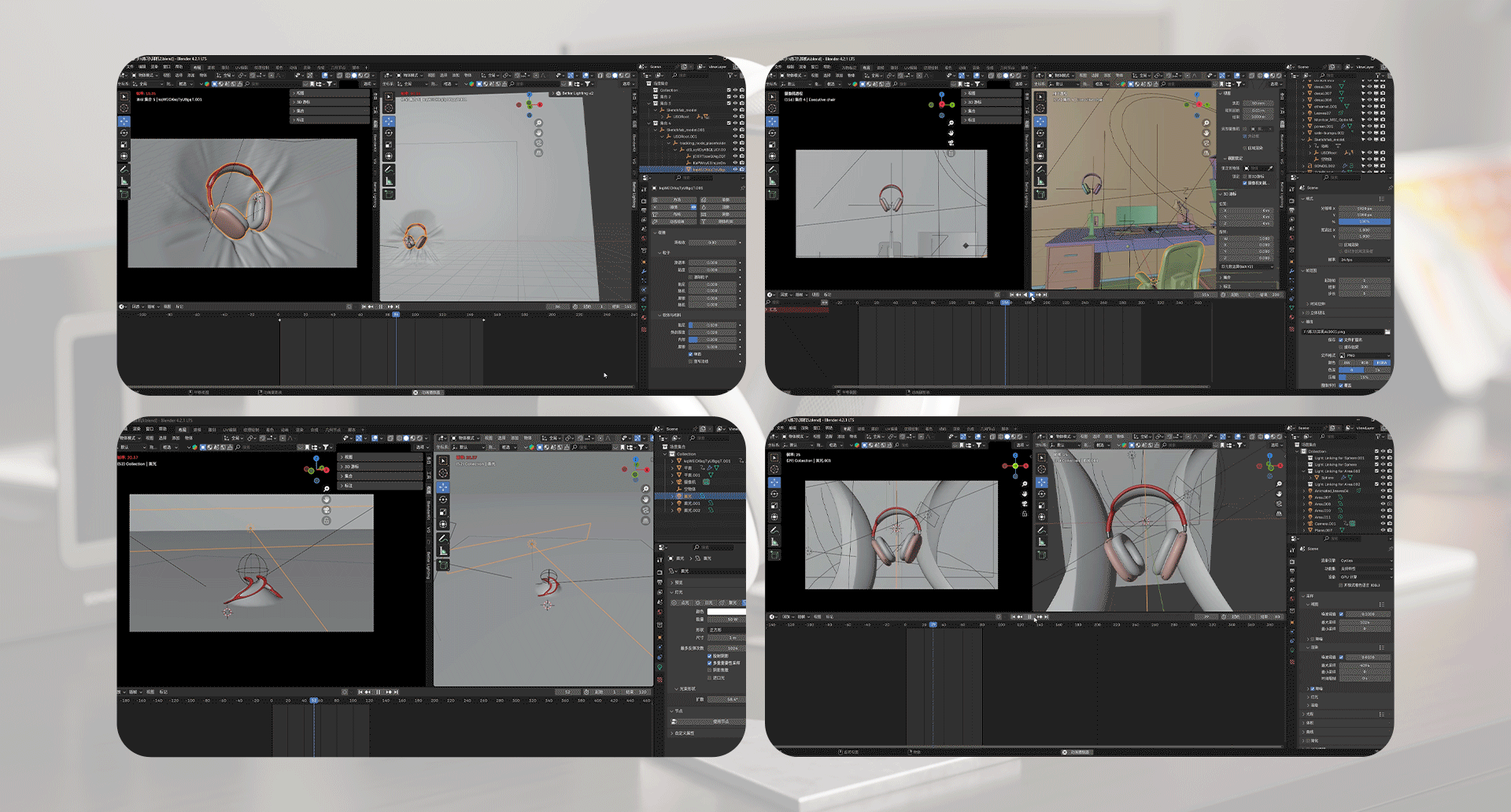Click zoom magnifier in cloth-scene window's perspective view
Viewport: 1511px width, 812px height.
point(539,123)
